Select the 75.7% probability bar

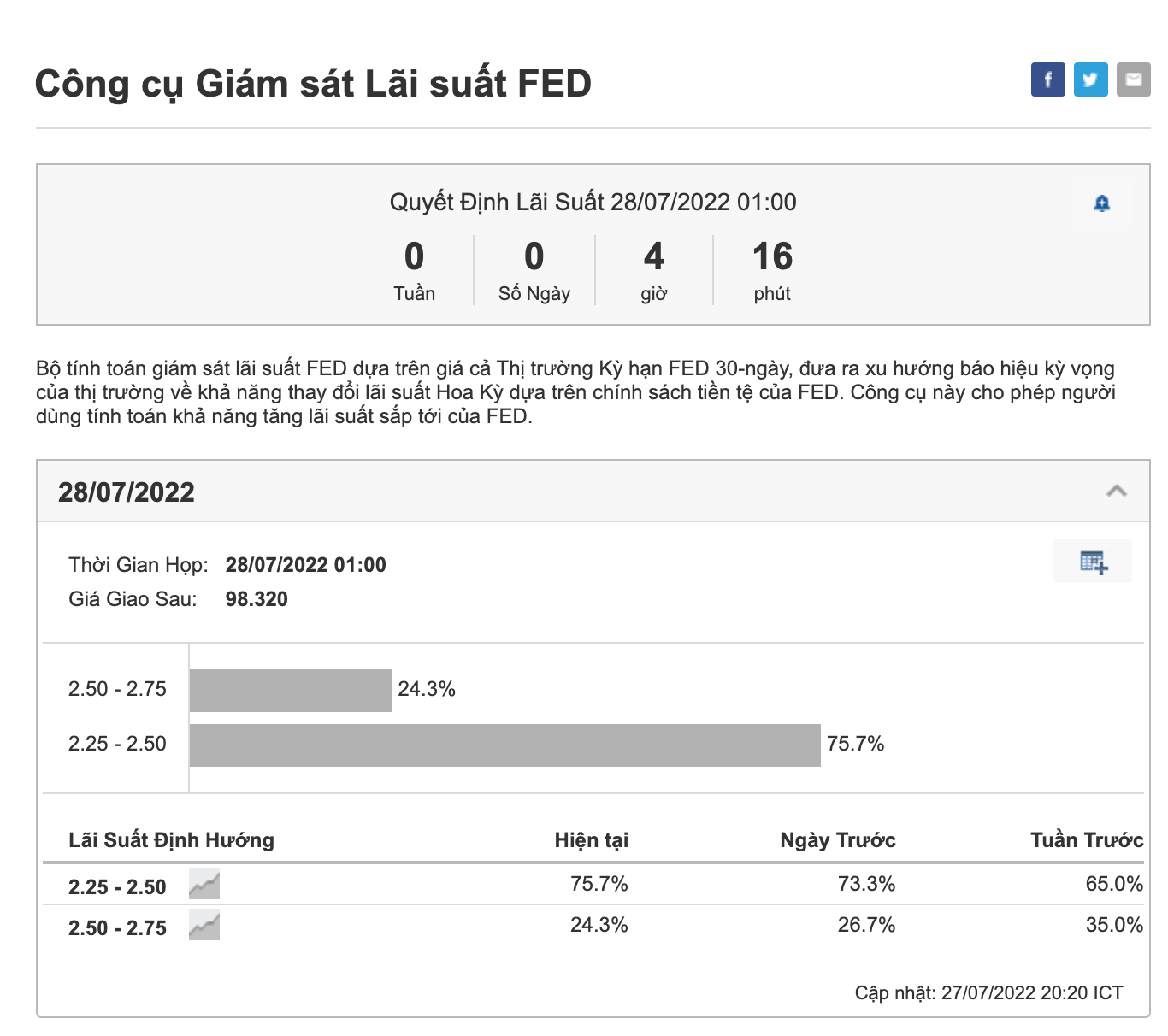point(504,745)
